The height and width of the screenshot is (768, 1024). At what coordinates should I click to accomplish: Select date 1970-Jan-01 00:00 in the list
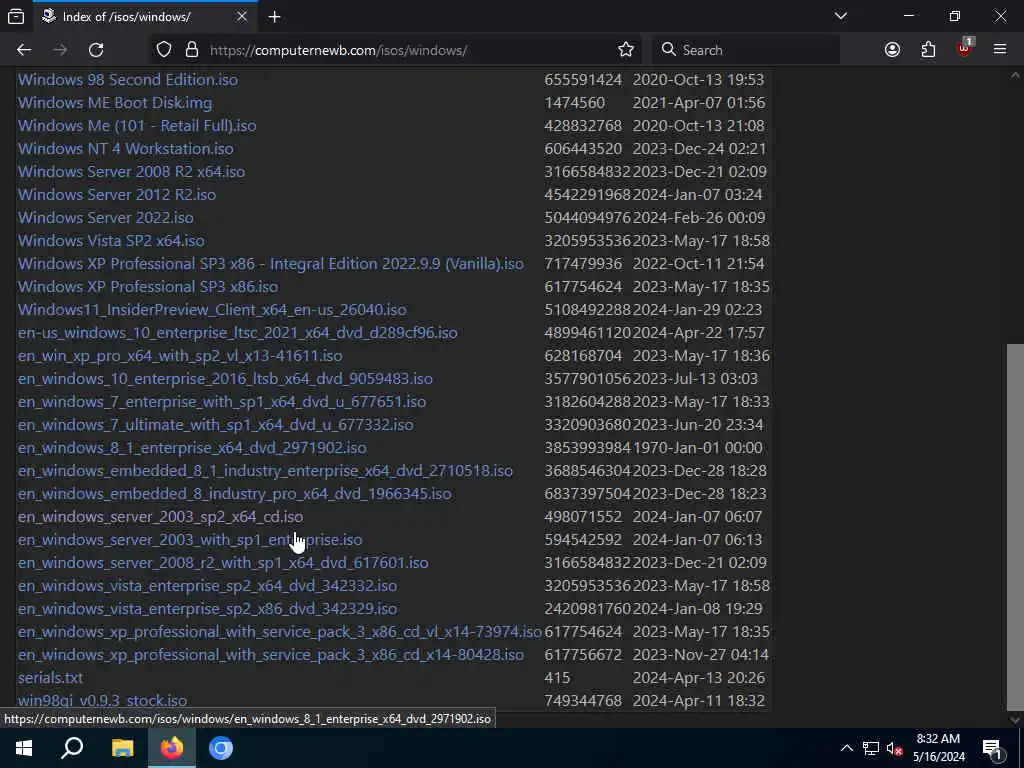point(697,447)
